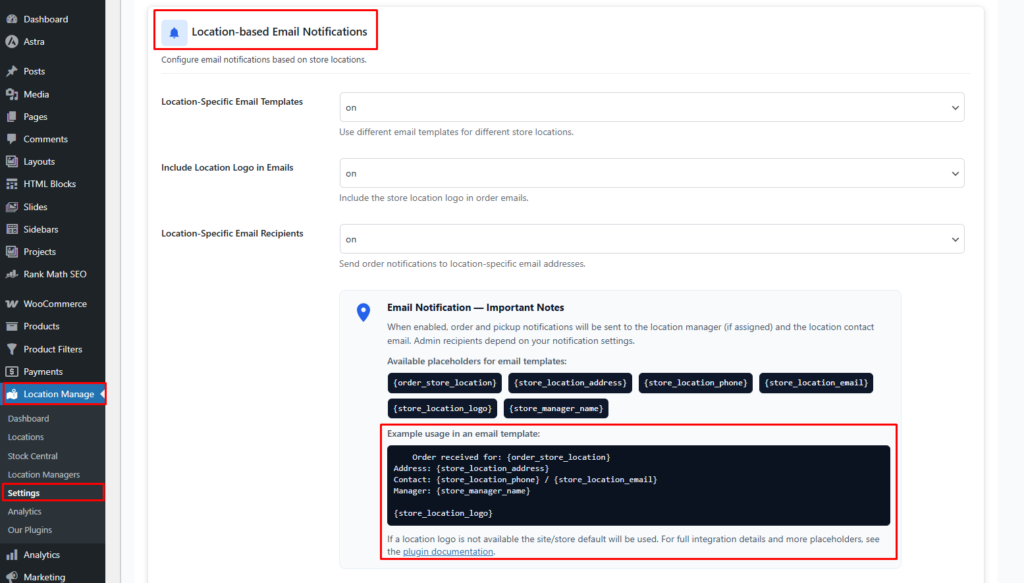Open Location Managers submenu page

pos(43,474)
